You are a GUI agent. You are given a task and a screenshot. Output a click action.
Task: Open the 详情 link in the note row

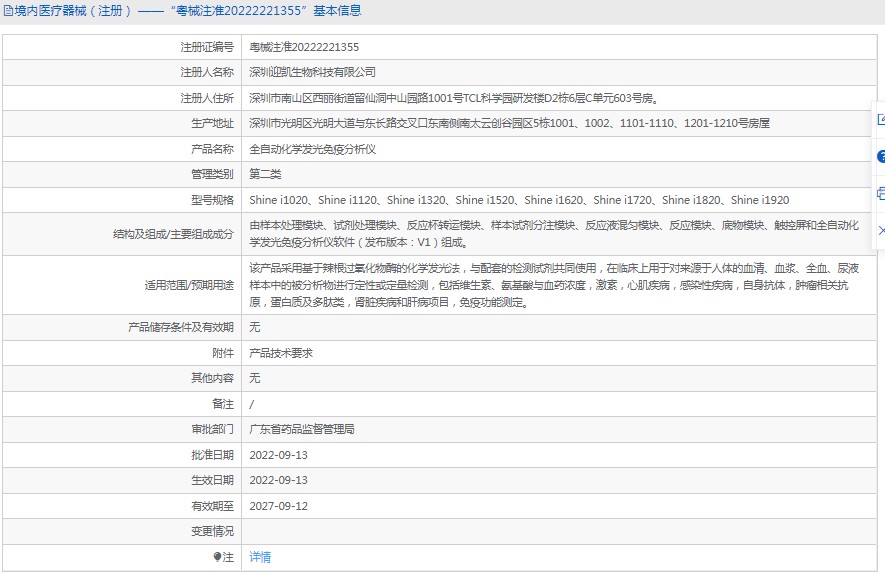260,557
